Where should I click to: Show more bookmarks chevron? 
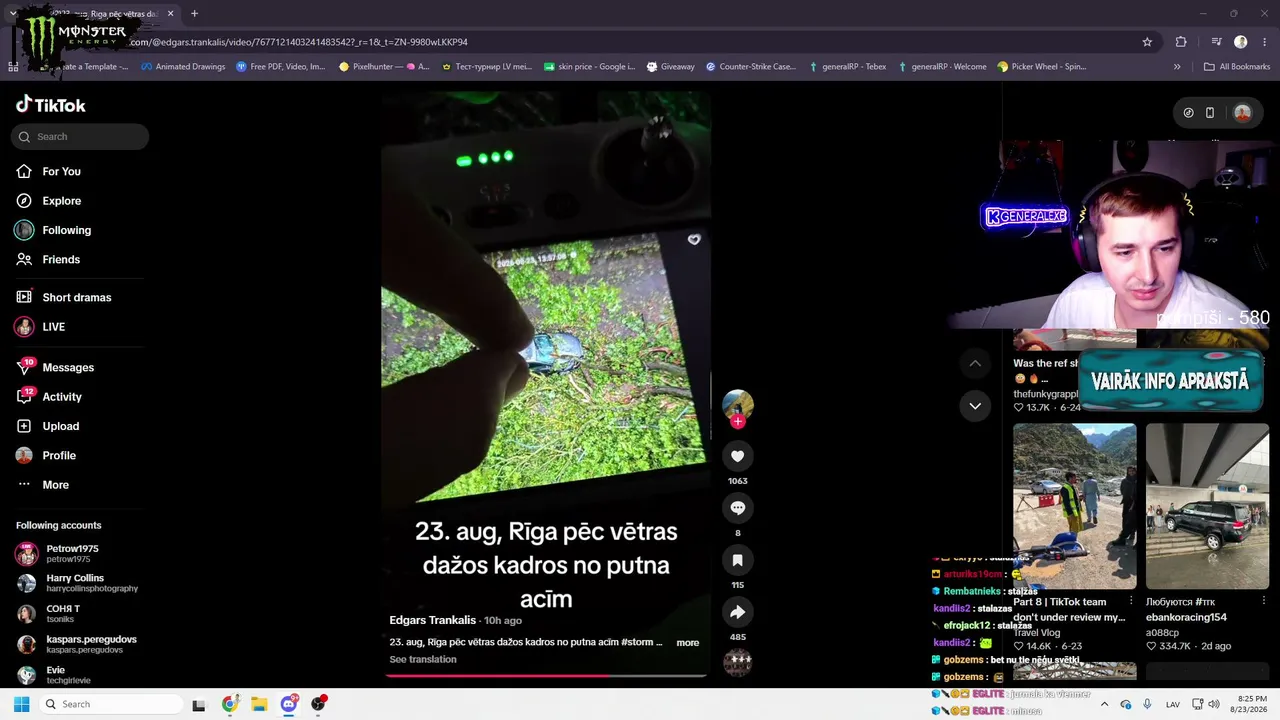pyautogui.click(x=1177, y=67)
